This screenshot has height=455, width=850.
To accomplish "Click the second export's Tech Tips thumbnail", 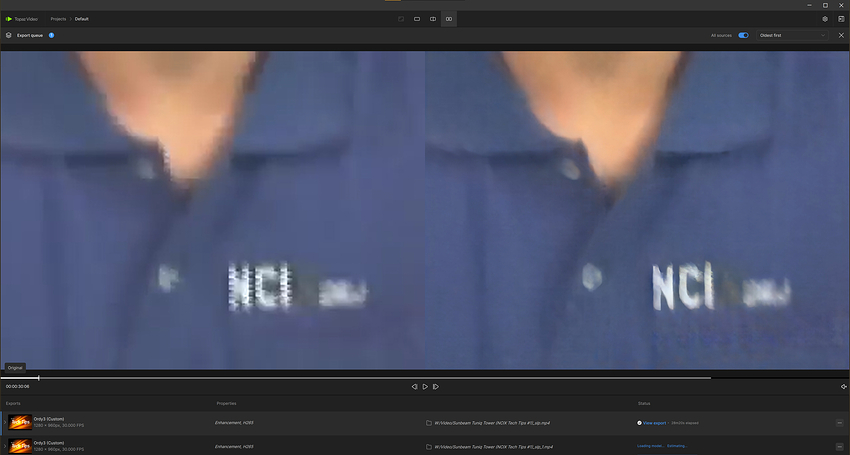I will coord(20,446).
